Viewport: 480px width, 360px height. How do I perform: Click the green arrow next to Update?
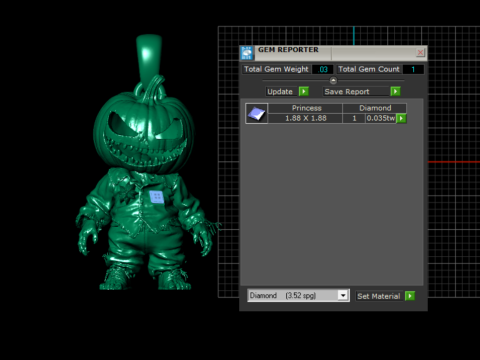click(304, 91)
